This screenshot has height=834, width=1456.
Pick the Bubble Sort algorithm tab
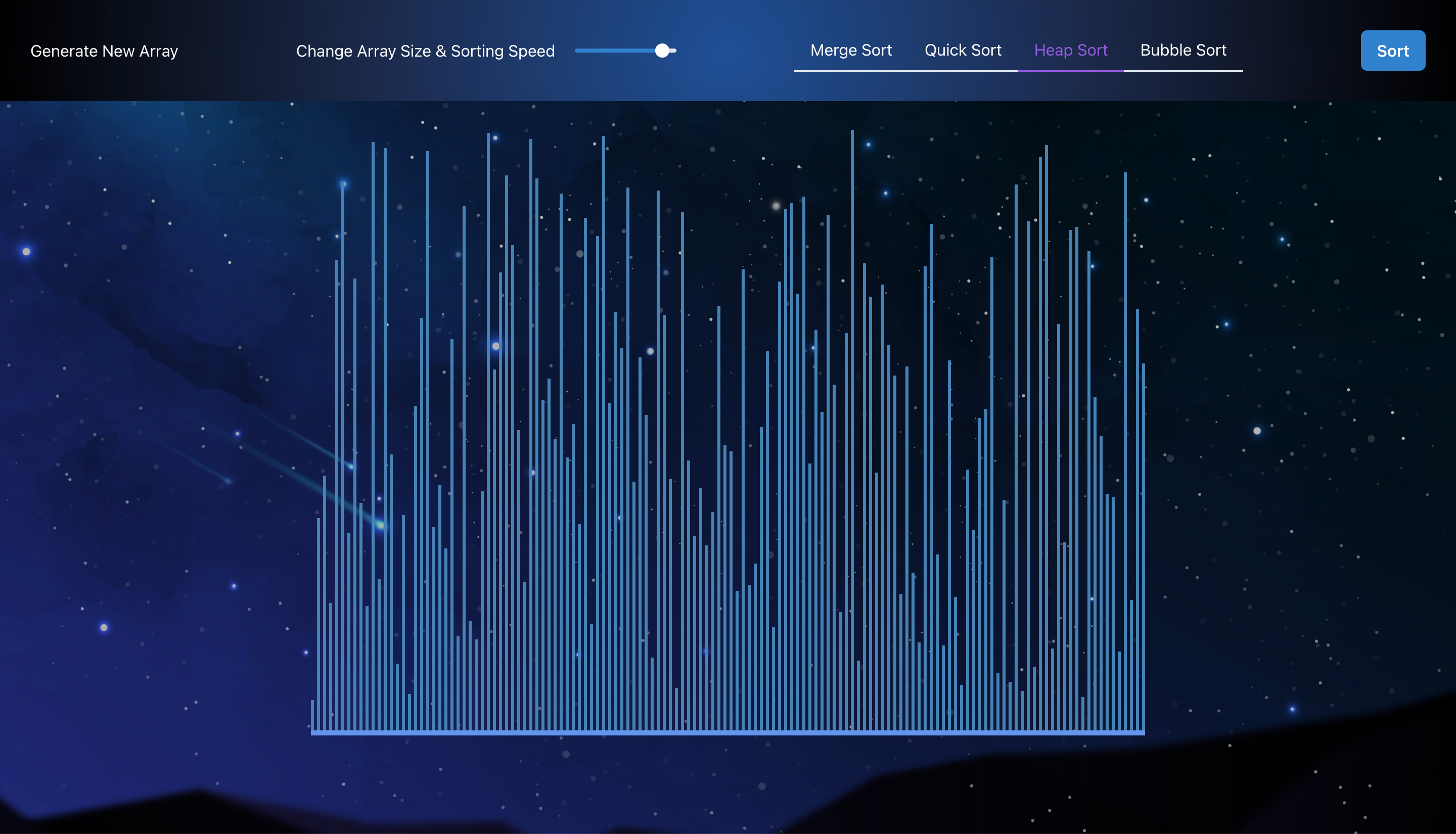[x=1183, y=51]
